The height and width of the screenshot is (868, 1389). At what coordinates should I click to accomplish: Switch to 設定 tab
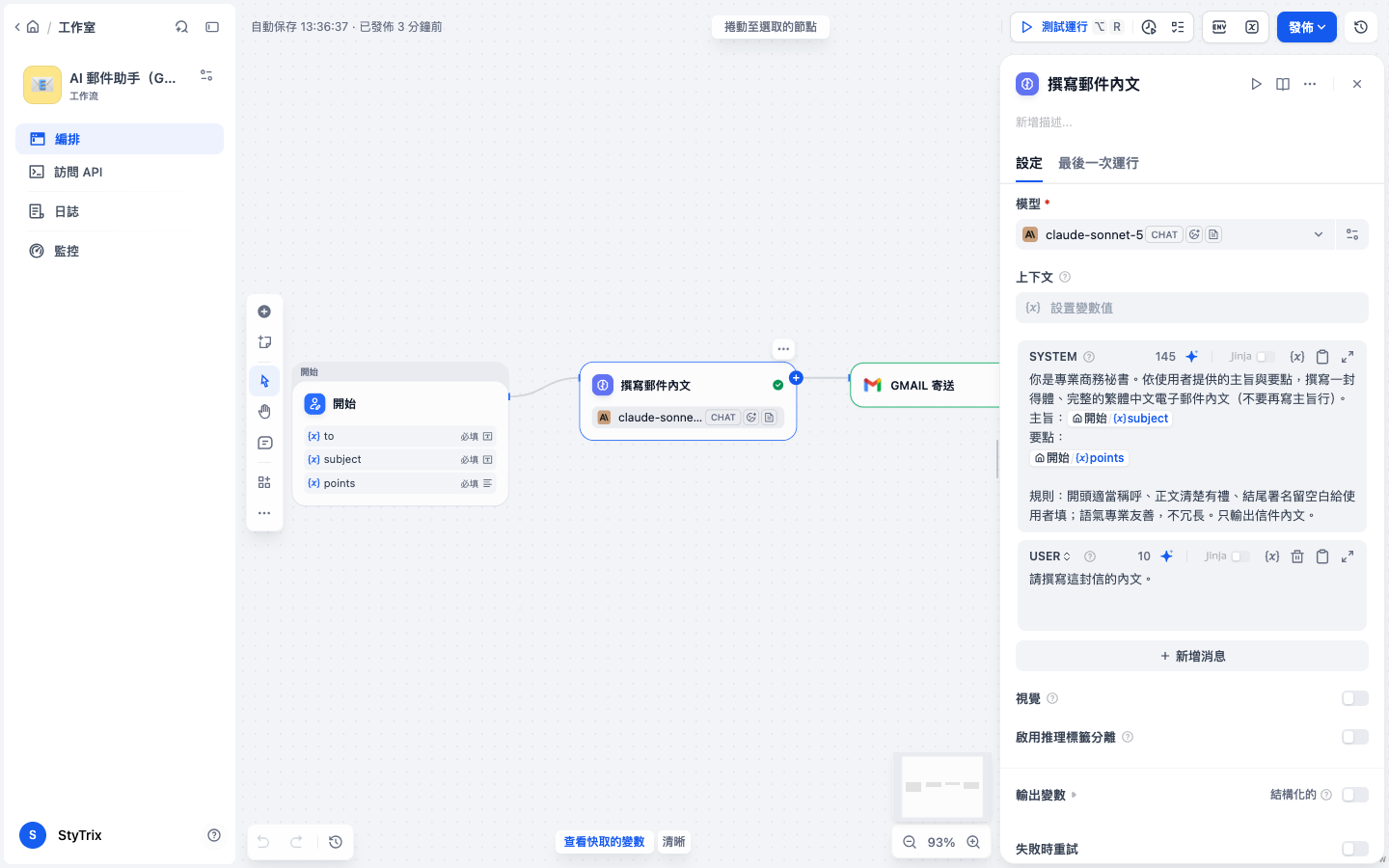[x=1029, y=163]
